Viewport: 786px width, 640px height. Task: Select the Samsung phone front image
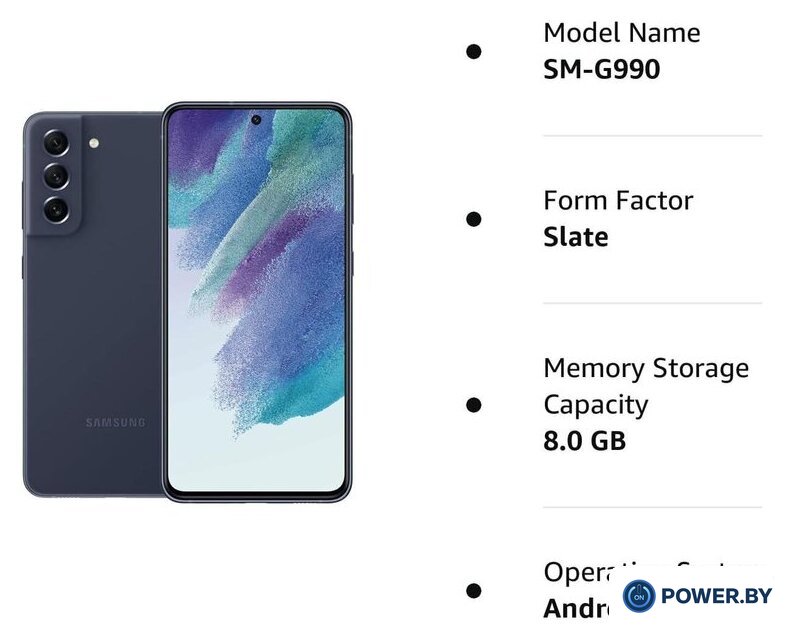(257, 302)
